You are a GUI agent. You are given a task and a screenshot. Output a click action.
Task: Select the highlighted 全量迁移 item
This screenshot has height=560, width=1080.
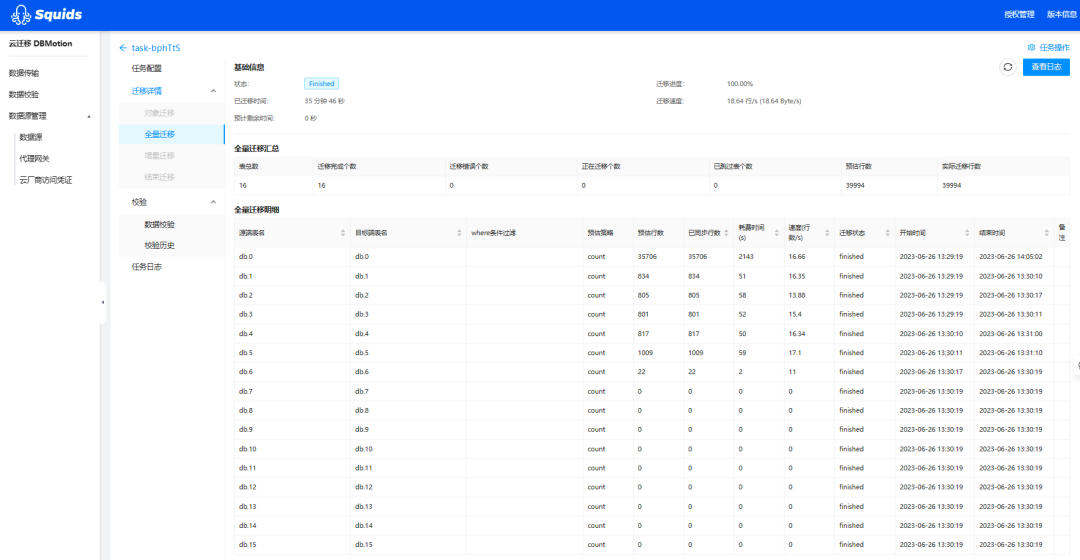coord(172,134)
